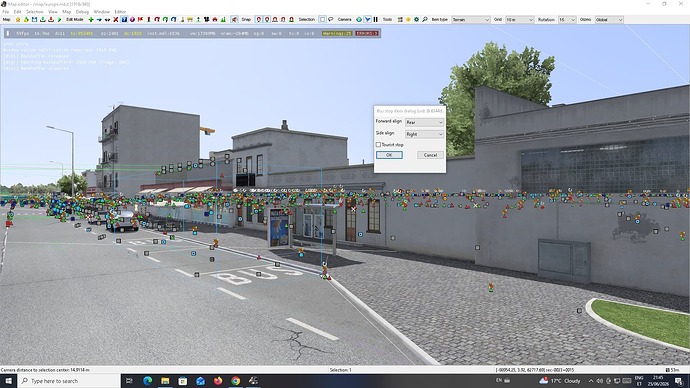Screen dimensions: 690x388
Task: Click the red flag toolbar icon
Action: [140, 19]
